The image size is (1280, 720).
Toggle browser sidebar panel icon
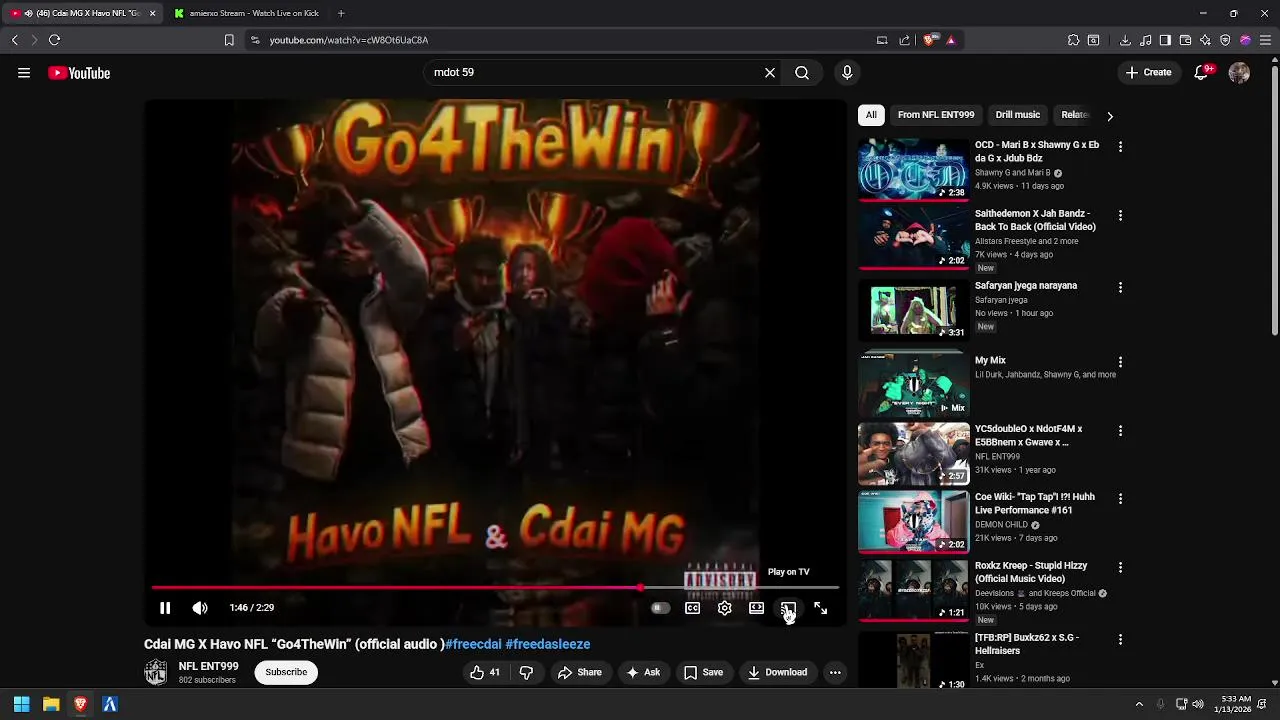coord(1165,40)
